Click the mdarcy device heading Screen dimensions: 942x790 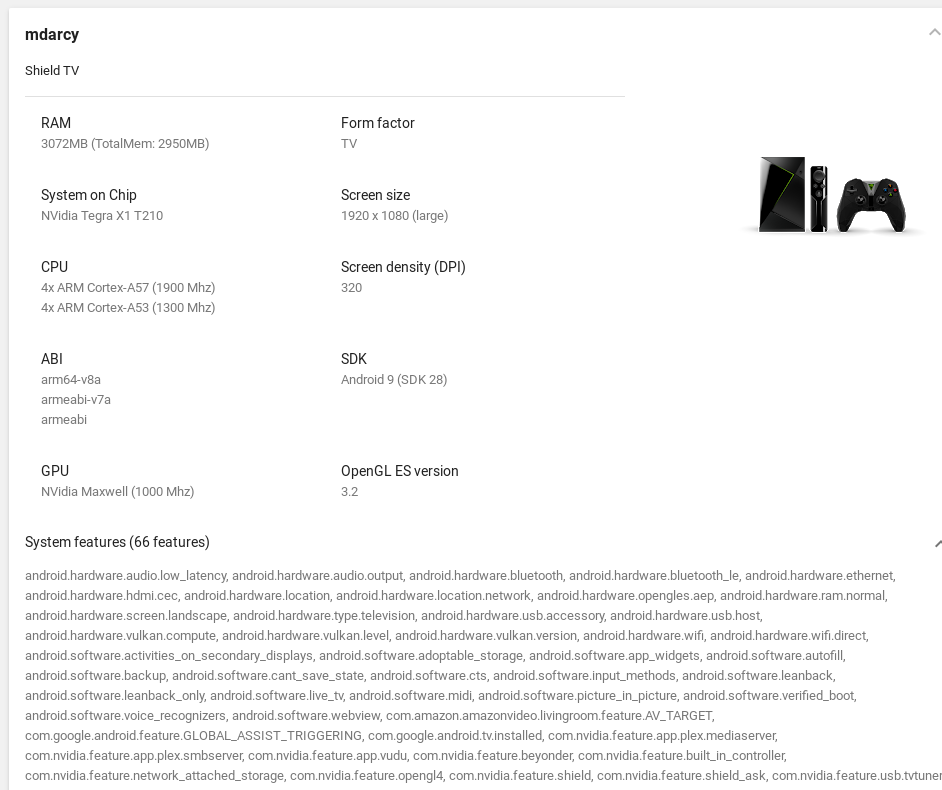coord(52,34)
